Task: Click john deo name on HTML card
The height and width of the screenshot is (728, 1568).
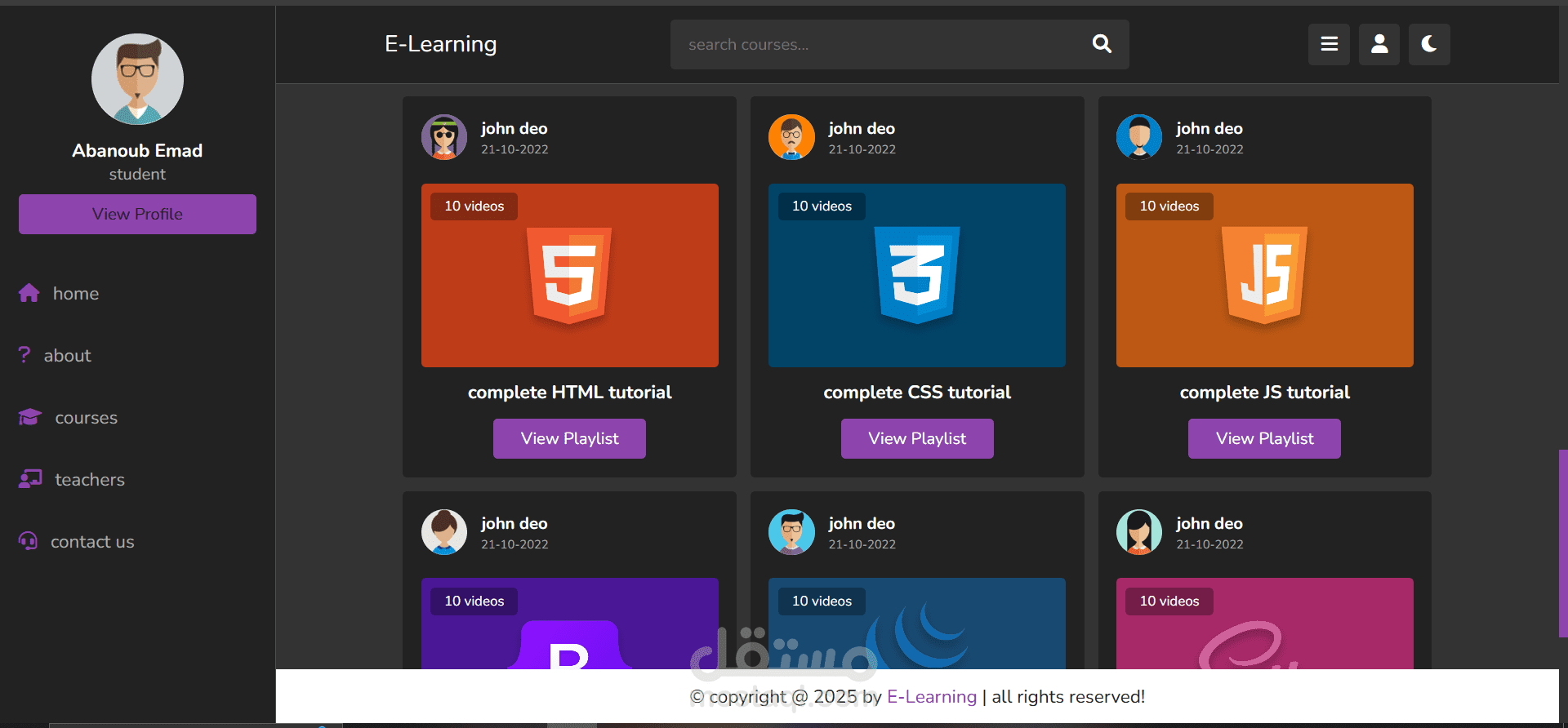Action: (514, 128)
